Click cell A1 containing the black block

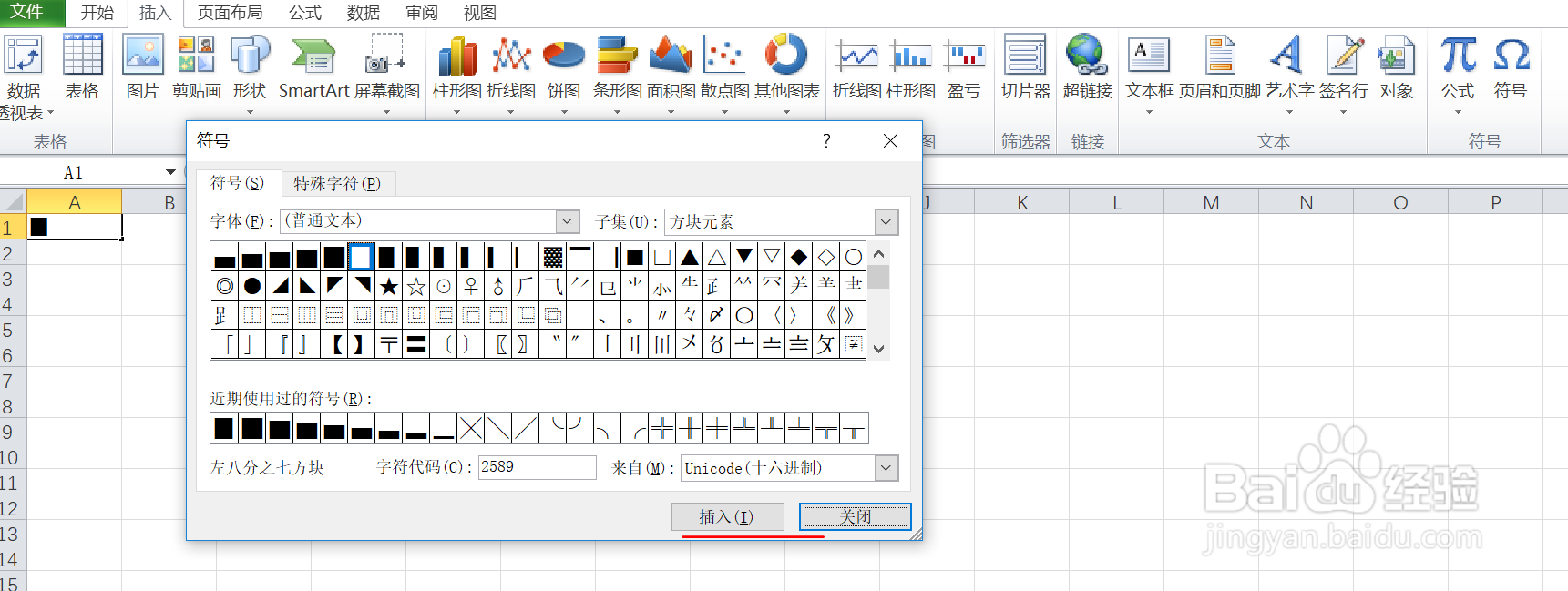pyautogui.click(x=75, y=228)
